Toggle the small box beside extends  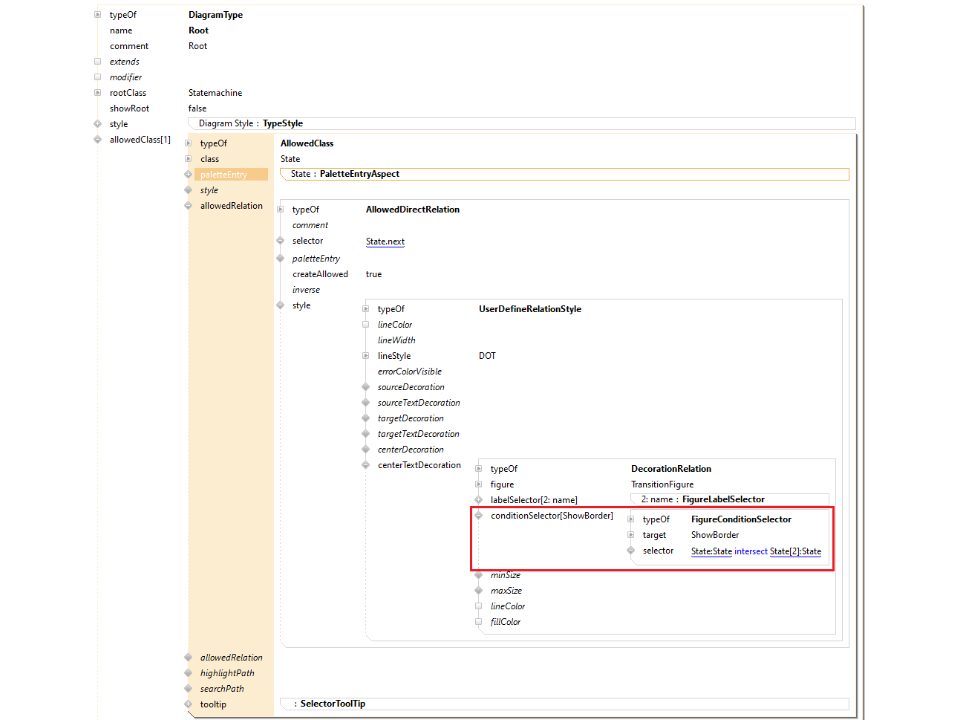point(98,62)
